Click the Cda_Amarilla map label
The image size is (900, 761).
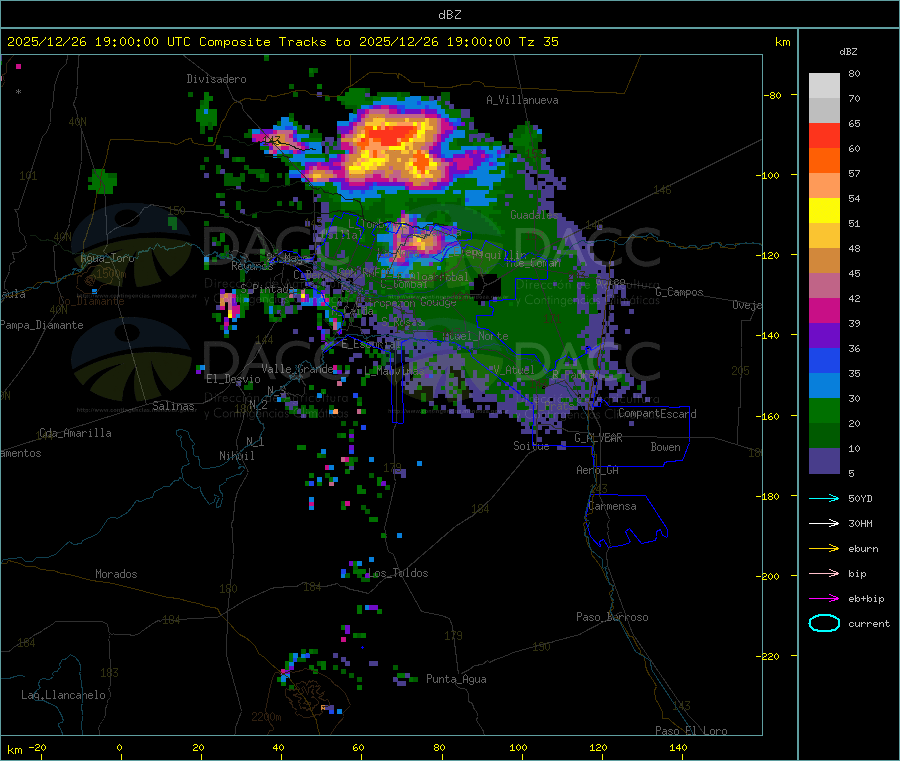click(75, 433)
